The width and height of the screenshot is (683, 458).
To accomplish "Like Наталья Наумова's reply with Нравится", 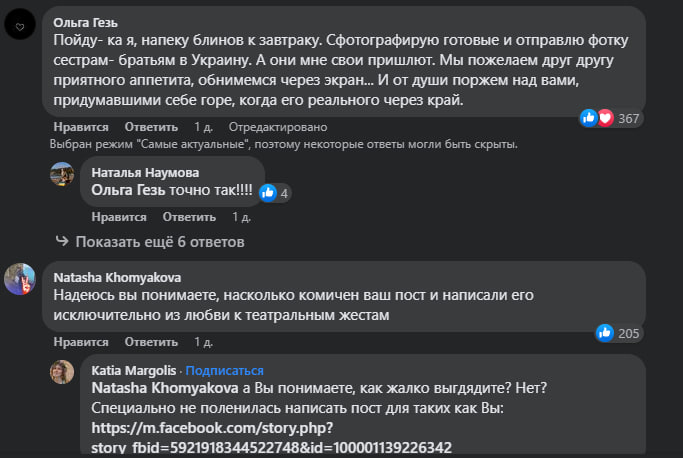I will (118, 216).
